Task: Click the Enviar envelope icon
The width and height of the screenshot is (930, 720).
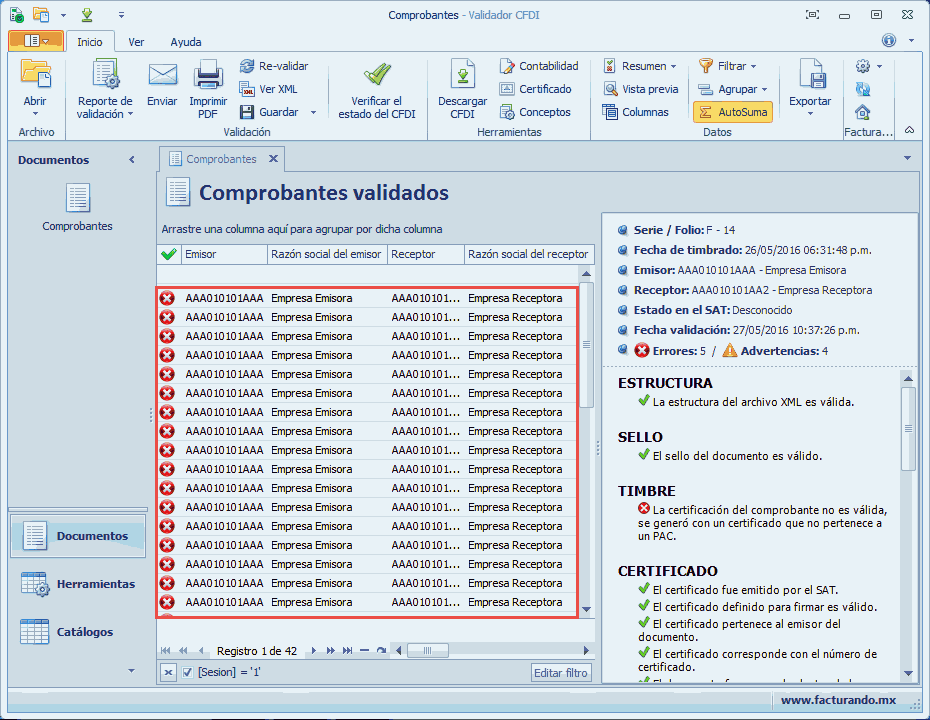Action: click(162, 74)
